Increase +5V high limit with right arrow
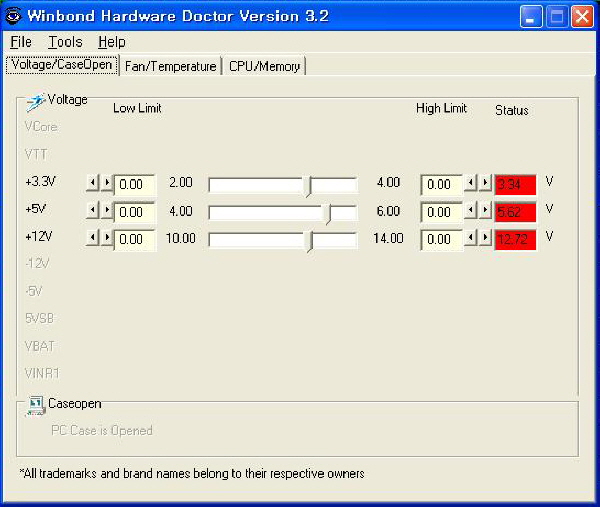Screen dimensions: 600x507 click(485, 210)
